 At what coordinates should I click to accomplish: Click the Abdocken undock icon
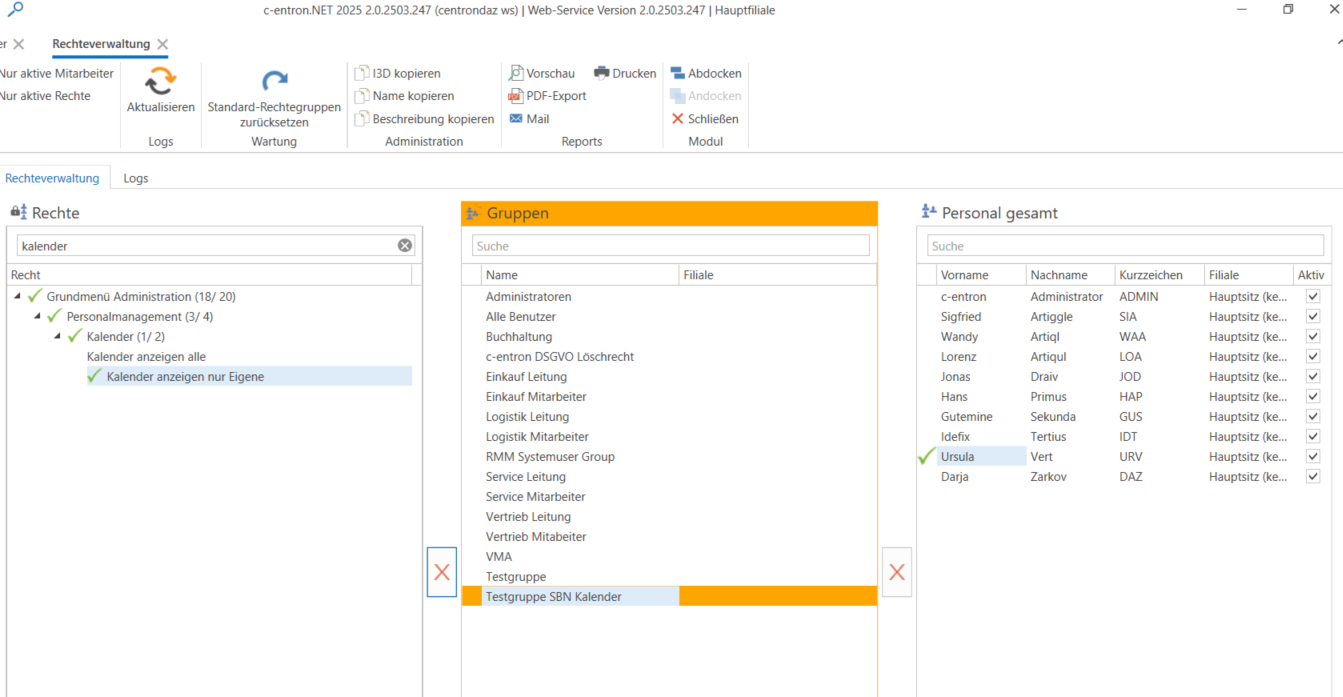pos(678,73)
